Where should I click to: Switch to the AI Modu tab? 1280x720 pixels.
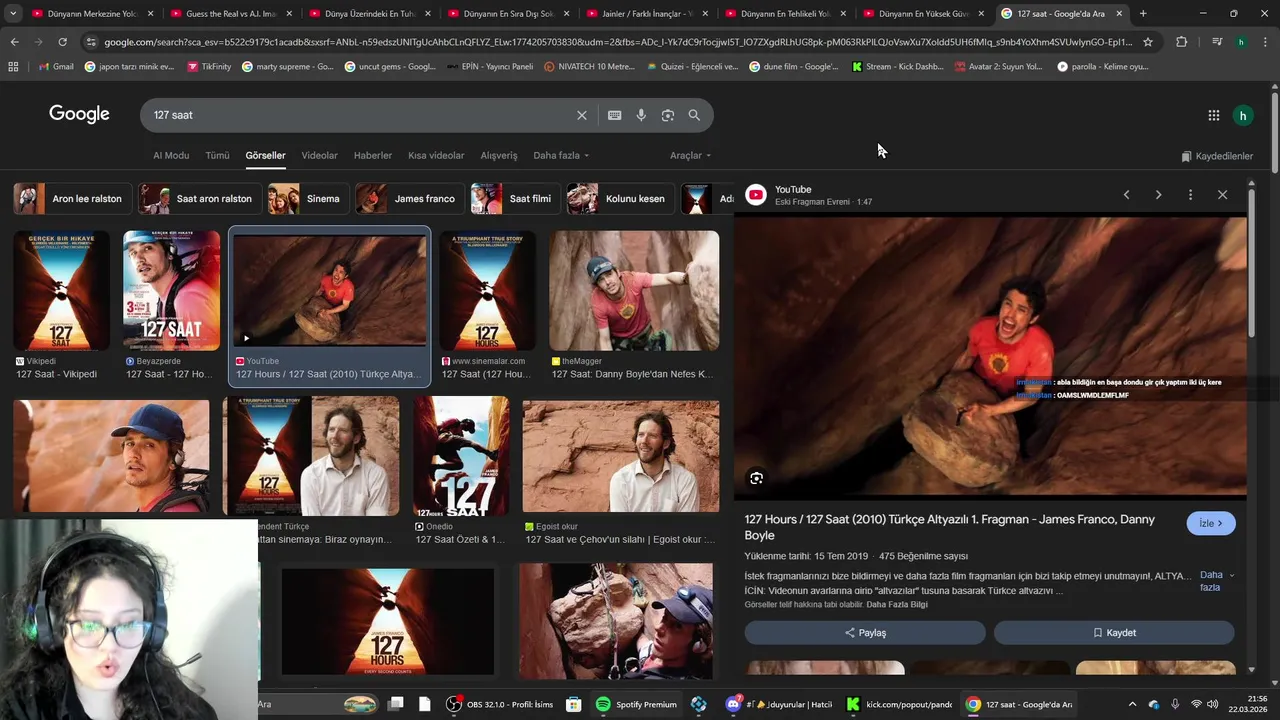[x=171, y=155]
